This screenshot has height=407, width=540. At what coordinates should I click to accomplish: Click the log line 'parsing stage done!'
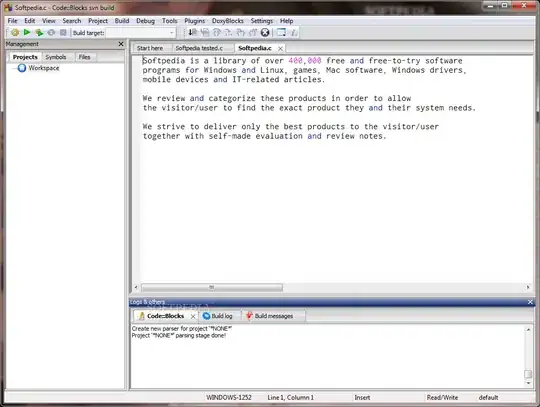[179, 335]
